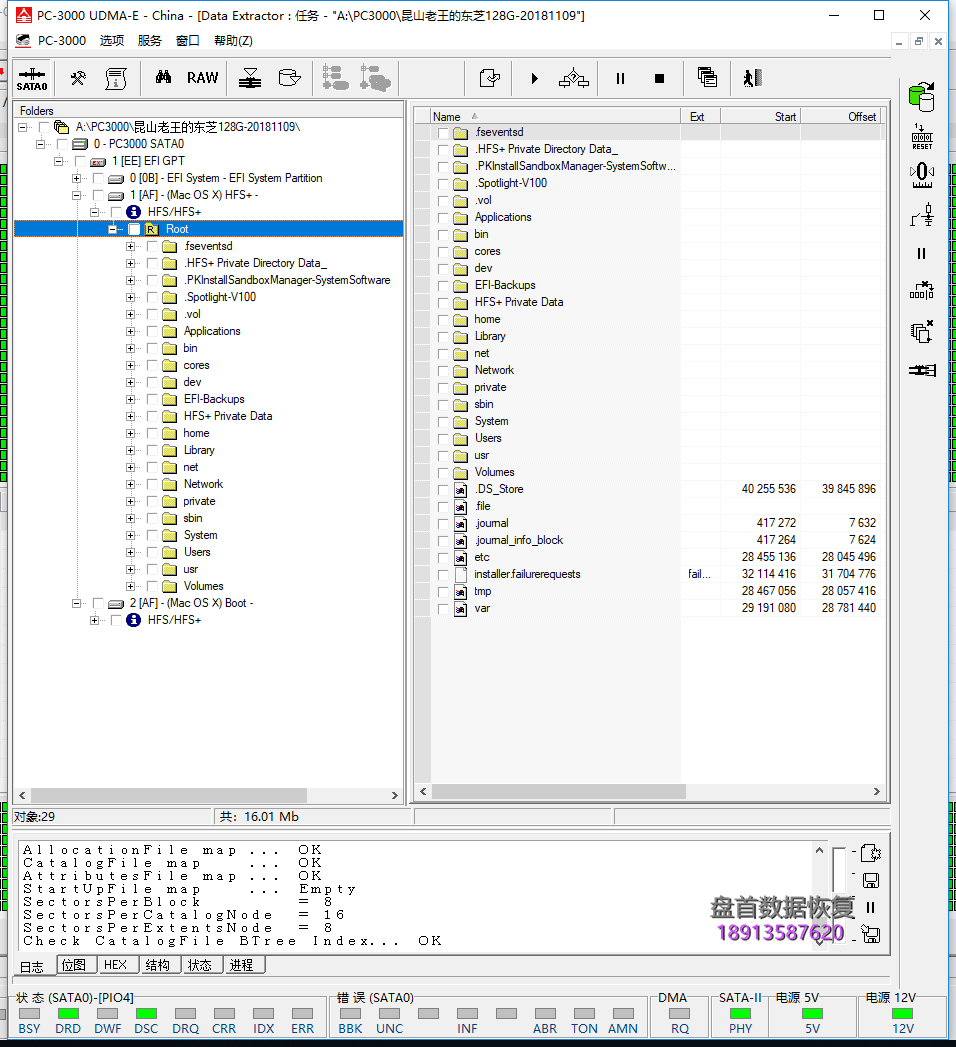Click the power probe icon in right sidebar
956x1047 pixels.
coord(922,215)
